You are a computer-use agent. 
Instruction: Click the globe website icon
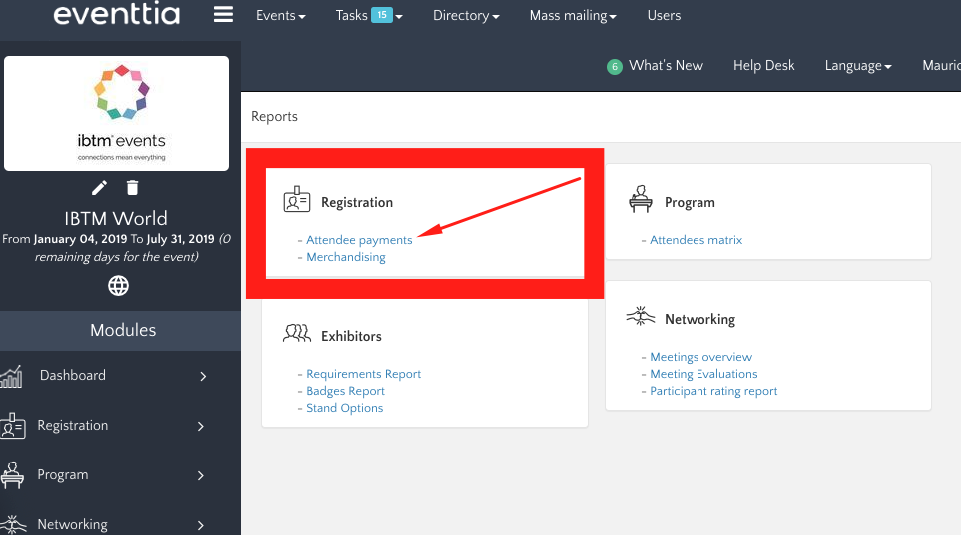click(x=119, y=286)
